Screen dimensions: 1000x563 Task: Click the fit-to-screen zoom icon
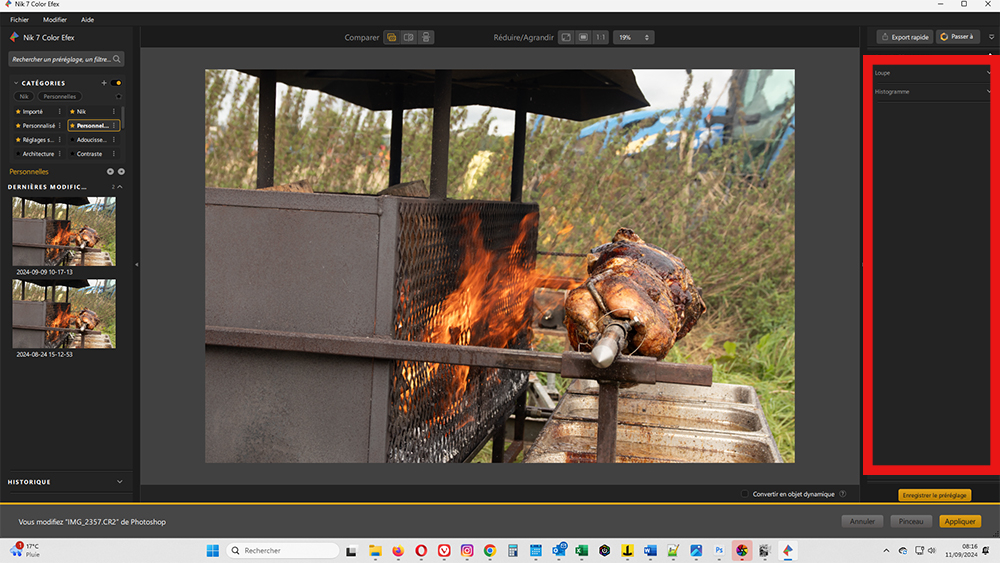coord(566,37)
